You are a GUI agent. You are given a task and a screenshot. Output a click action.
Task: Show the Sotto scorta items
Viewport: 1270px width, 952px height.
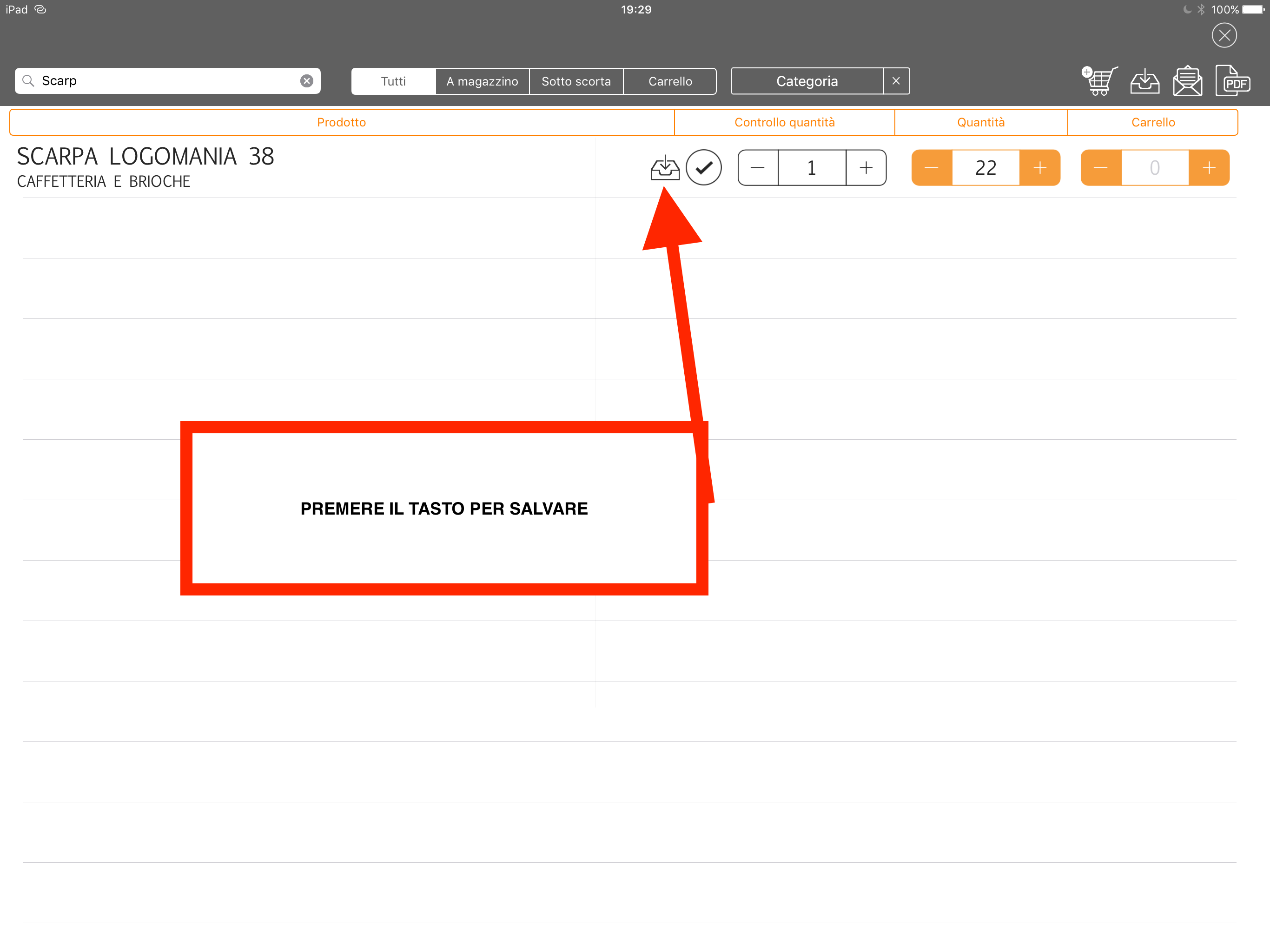[x=576, y=81]
